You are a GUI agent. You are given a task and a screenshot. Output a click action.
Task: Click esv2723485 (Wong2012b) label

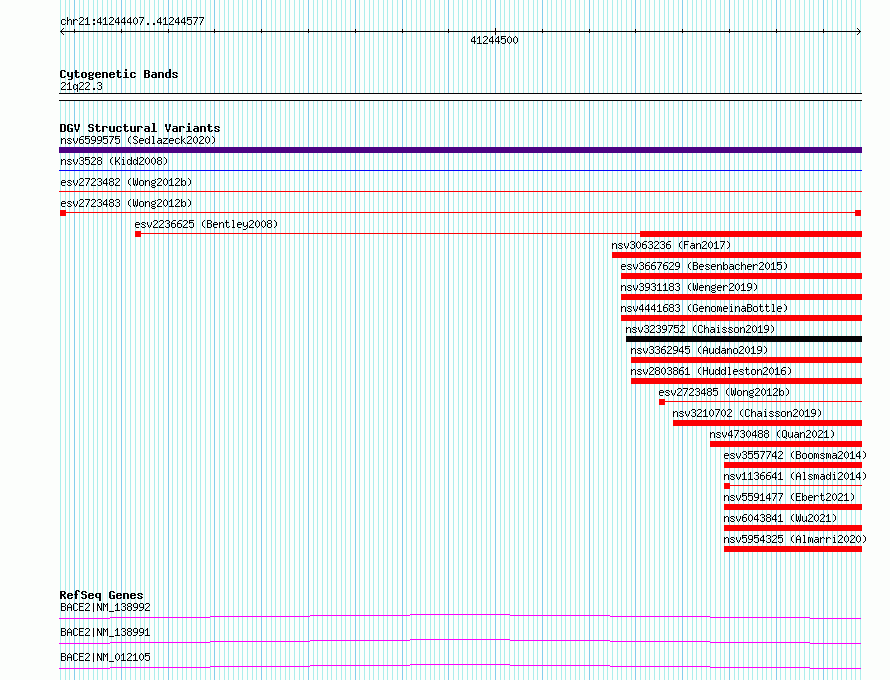(724, 392)
